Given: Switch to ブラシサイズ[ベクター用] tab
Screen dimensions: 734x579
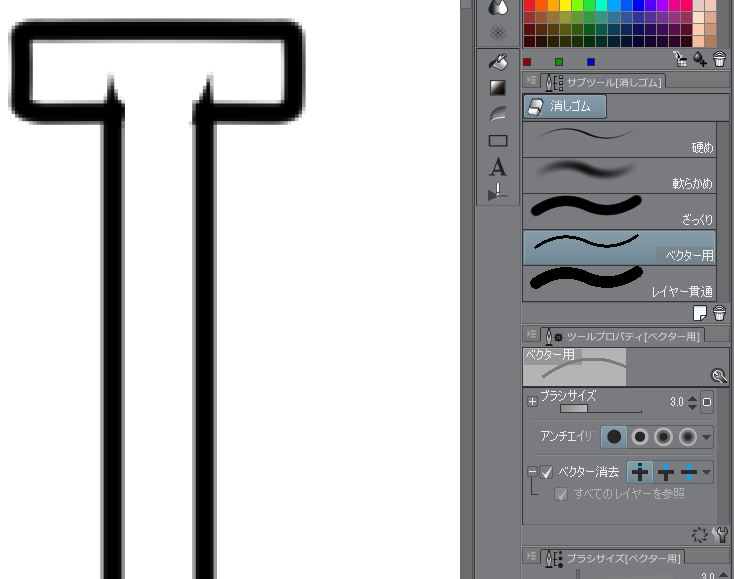Looking at the screenshot, I should [612, 557].
